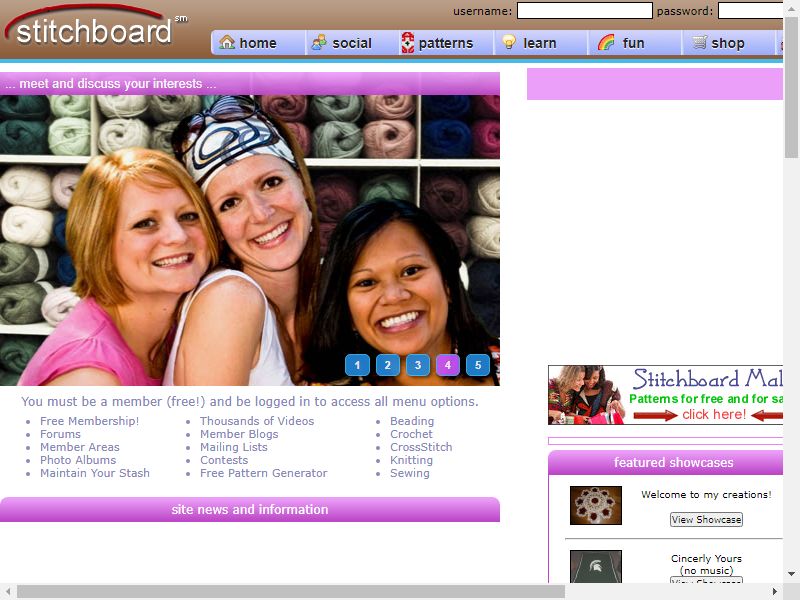This screenshot has width=800, height=600.
Task: Click the Contests link
Action: [224, 460]
